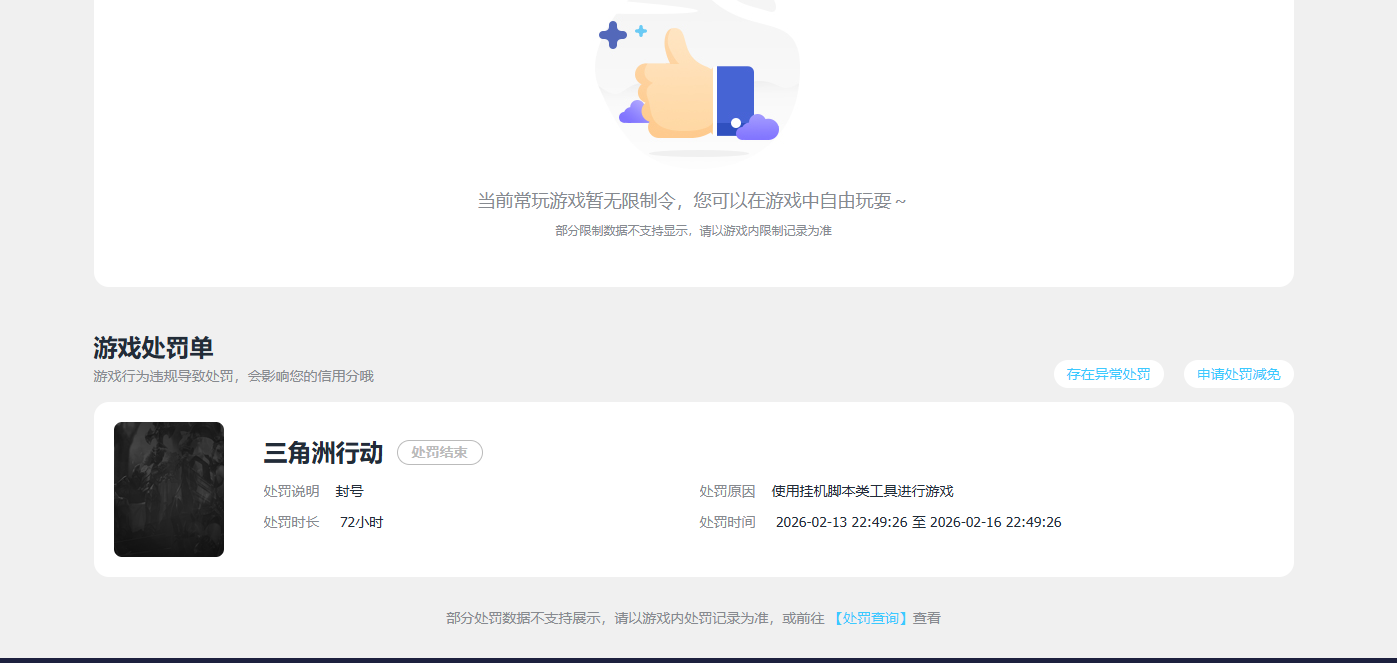
Task: Click the 游戏行为违规导致处罚 subtitle
Action: coord(233,376)
